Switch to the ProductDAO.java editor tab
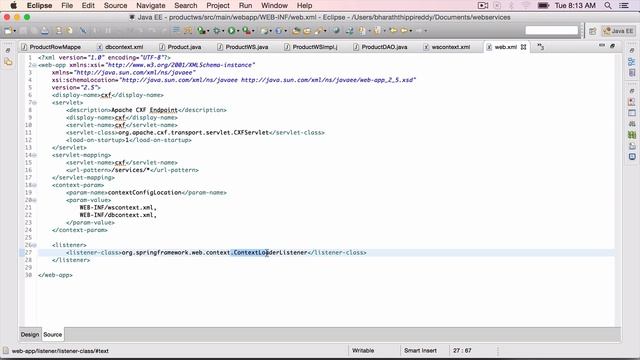640x360 pixels. [x=380, y=47]
